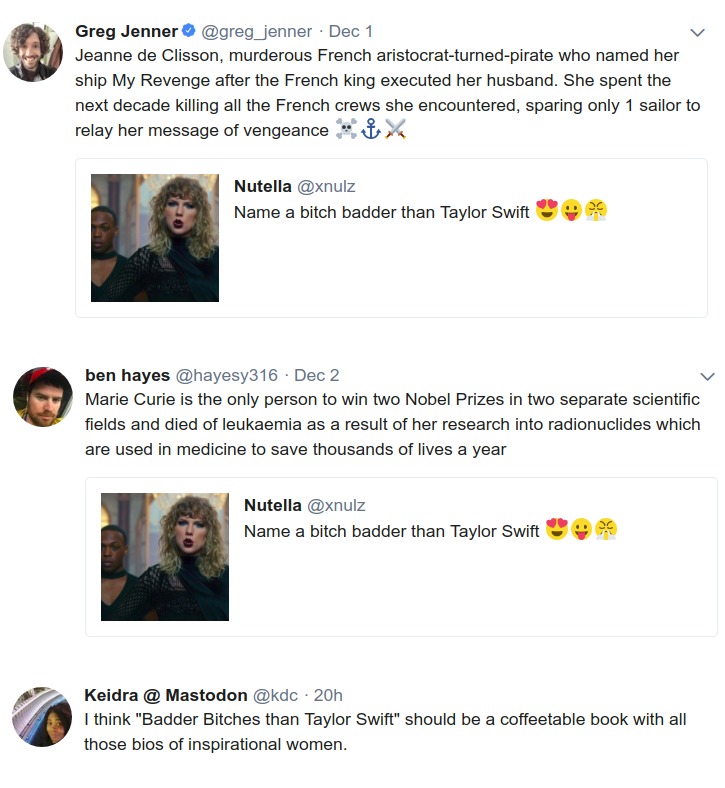Expand the options chevron on ben hayes' tweet
This screenshot has width=725, height=788.
pos(707,377)
